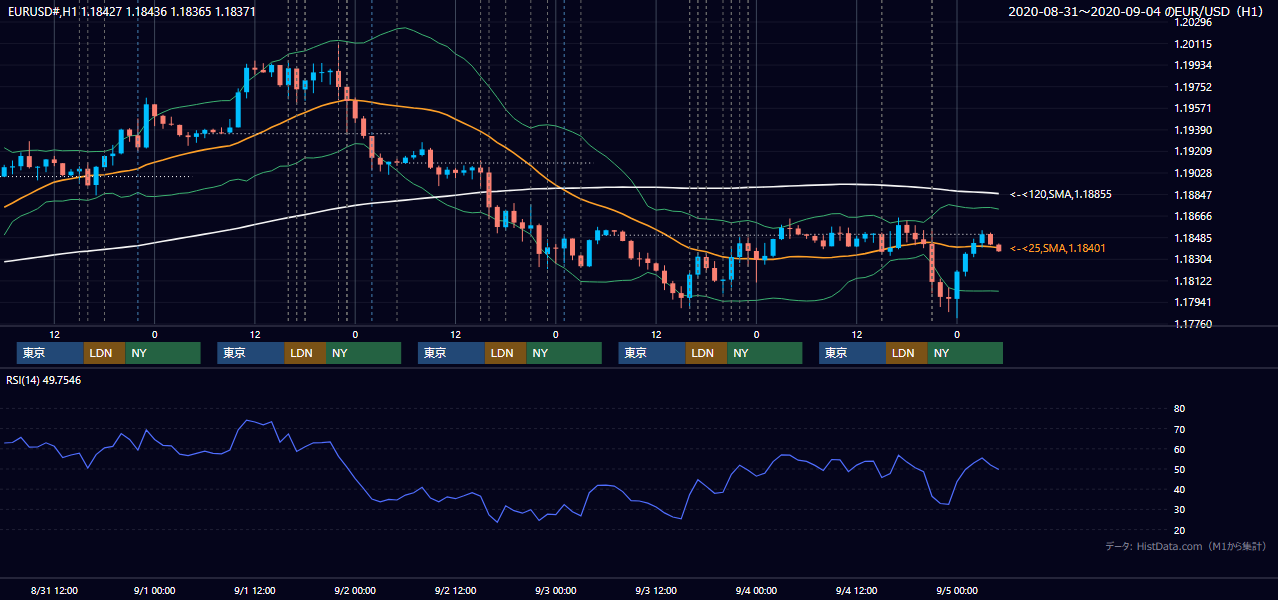The image size is (1278, 600).
Task: Select the 9/2 12:00 time axis label
Action: 456,590
